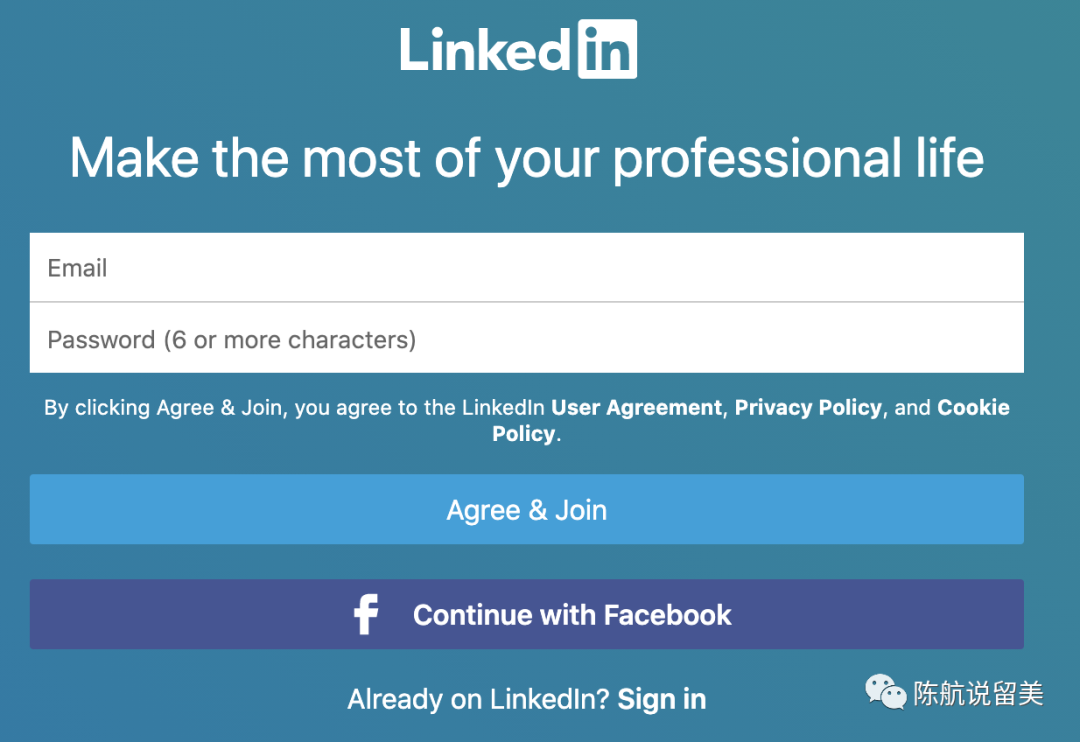Click the Facebook 'f' icon

366,614
